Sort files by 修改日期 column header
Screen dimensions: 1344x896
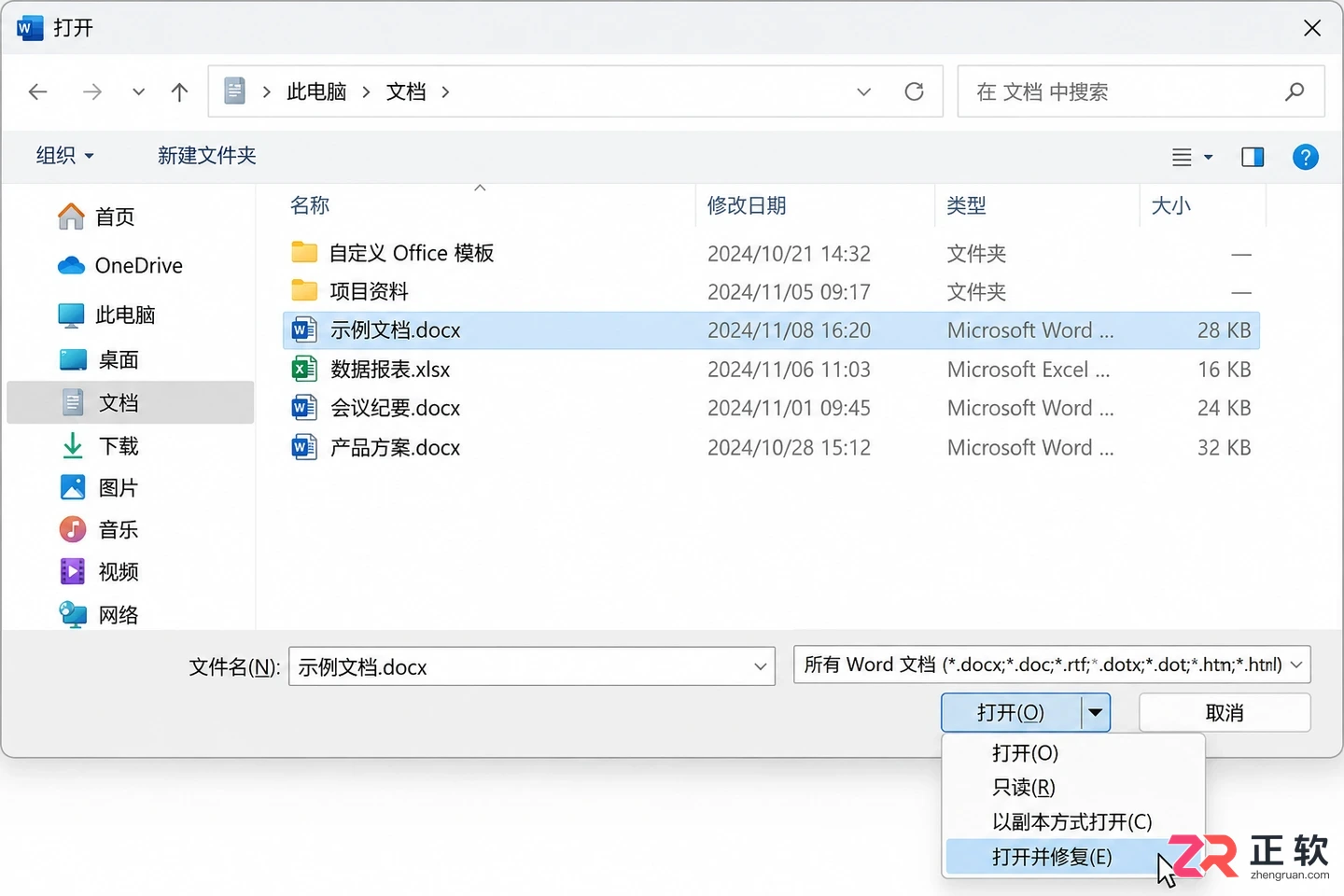coord(747,205)
